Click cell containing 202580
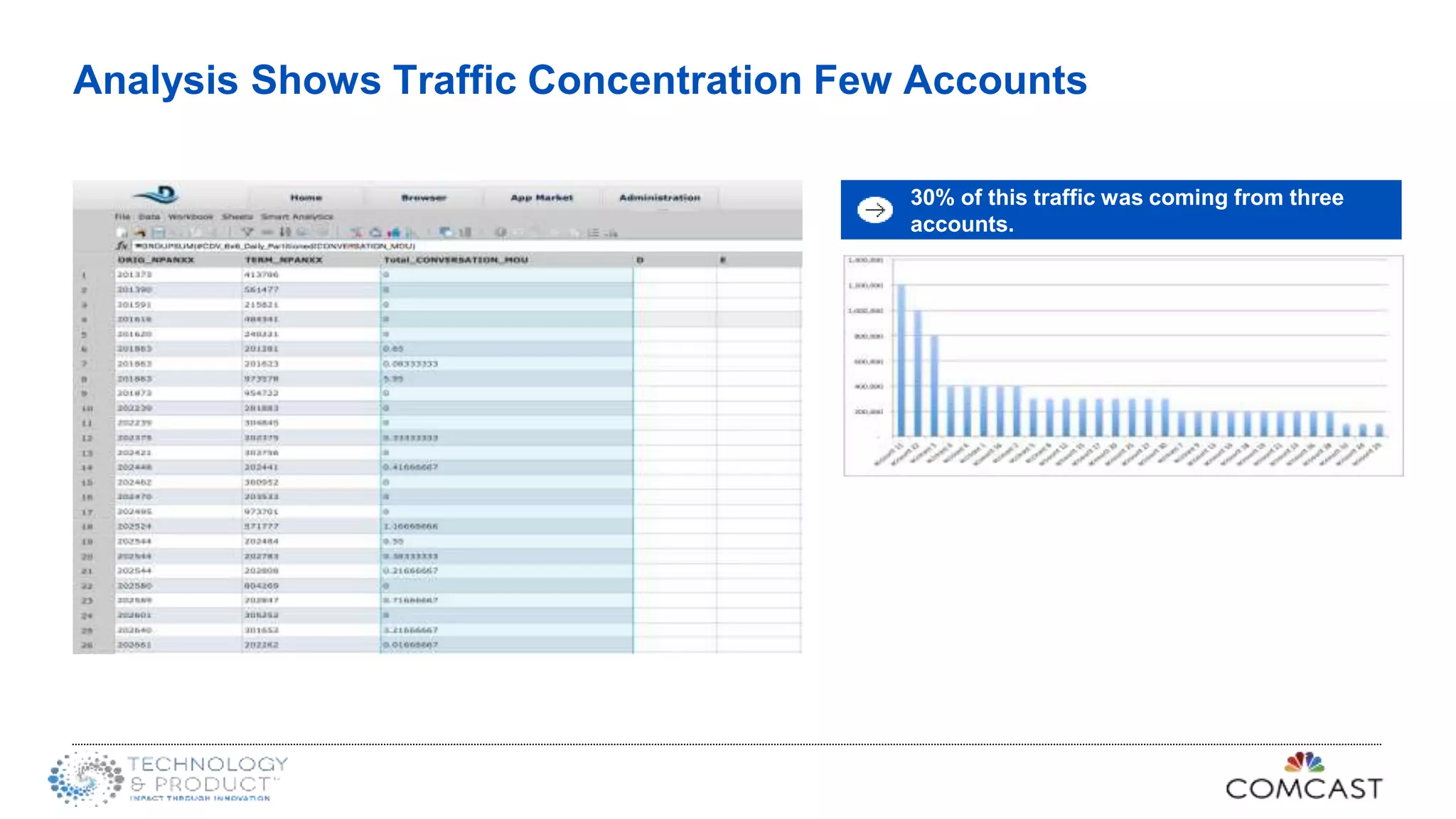This screenshot has height=819, width=1456. click(178, 586)
